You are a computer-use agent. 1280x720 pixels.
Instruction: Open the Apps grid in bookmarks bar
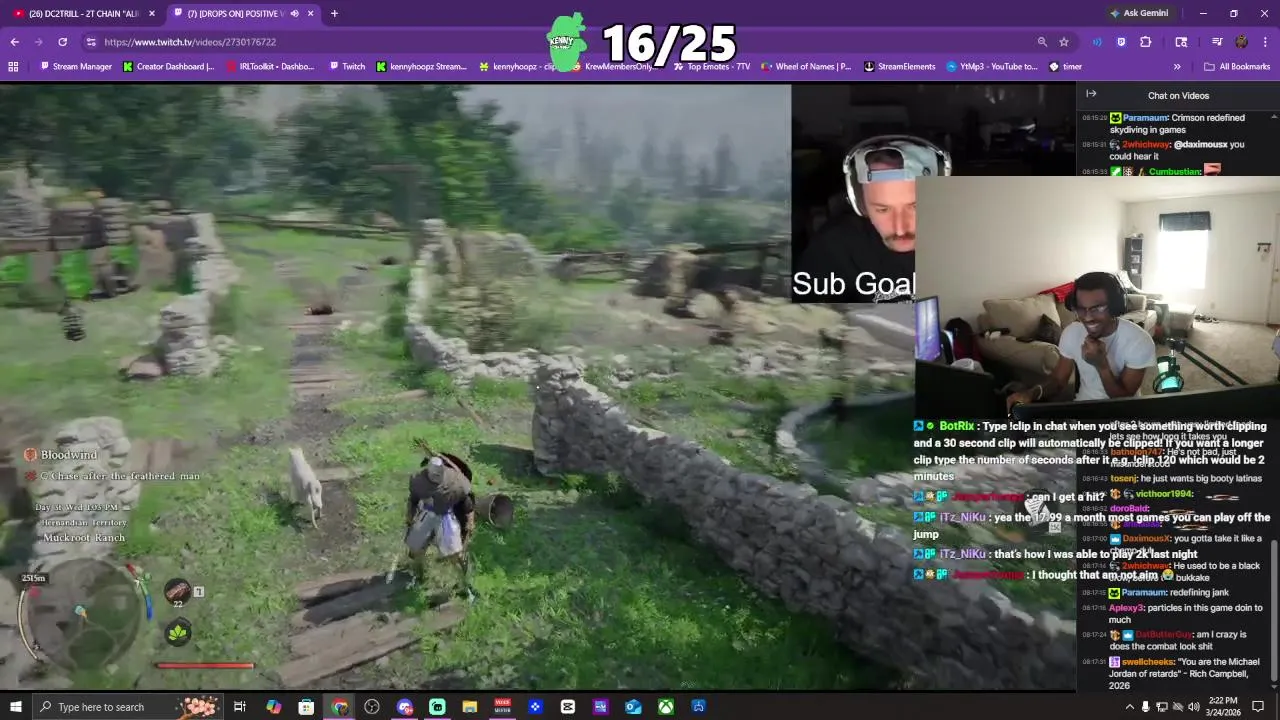pos(13,67)
